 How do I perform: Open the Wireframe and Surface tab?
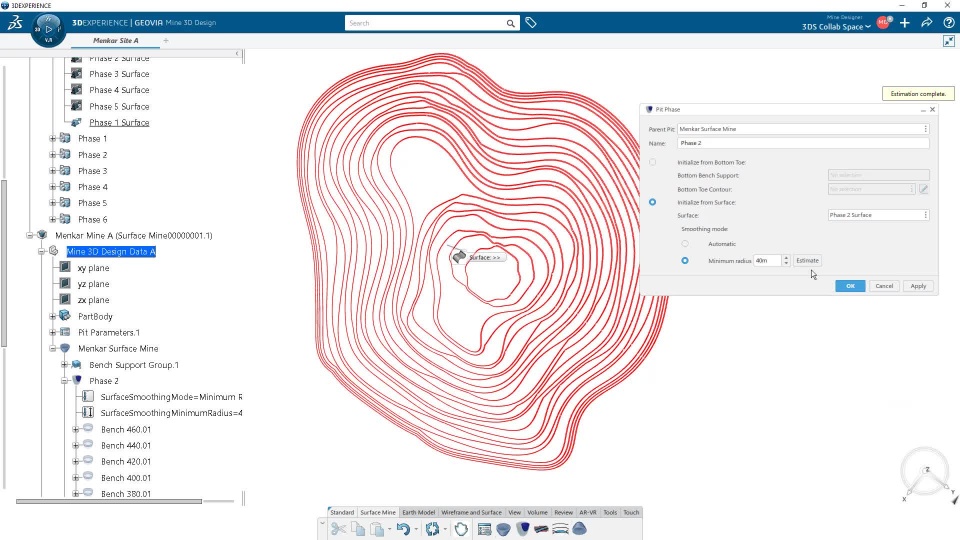click(471, 512)
